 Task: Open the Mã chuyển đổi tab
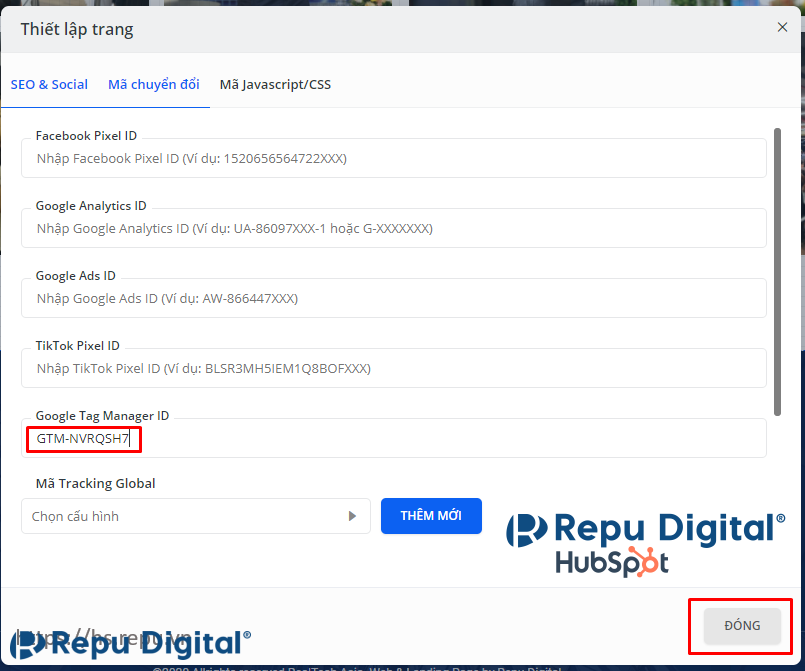coord(154,85)
